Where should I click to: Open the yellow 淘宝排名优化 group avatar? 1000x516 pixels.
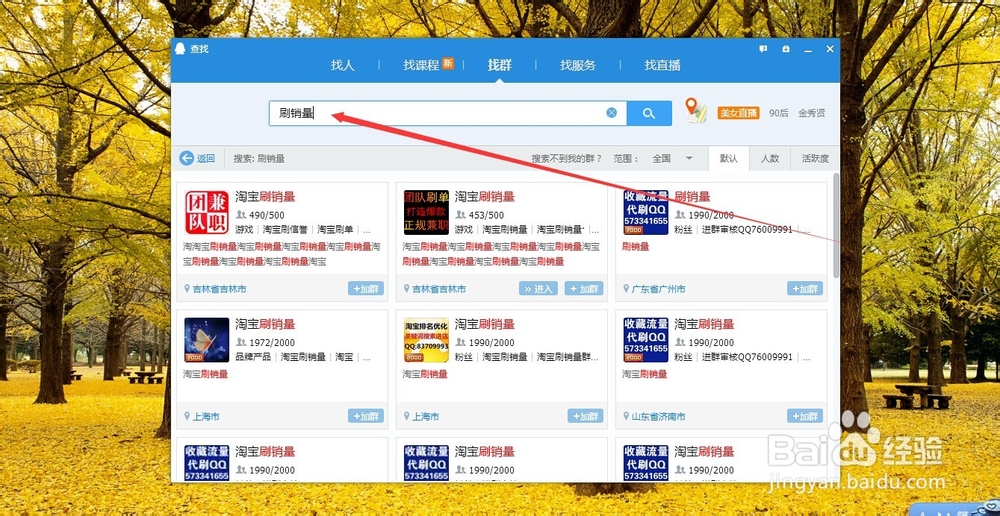[x=426, y=340]
